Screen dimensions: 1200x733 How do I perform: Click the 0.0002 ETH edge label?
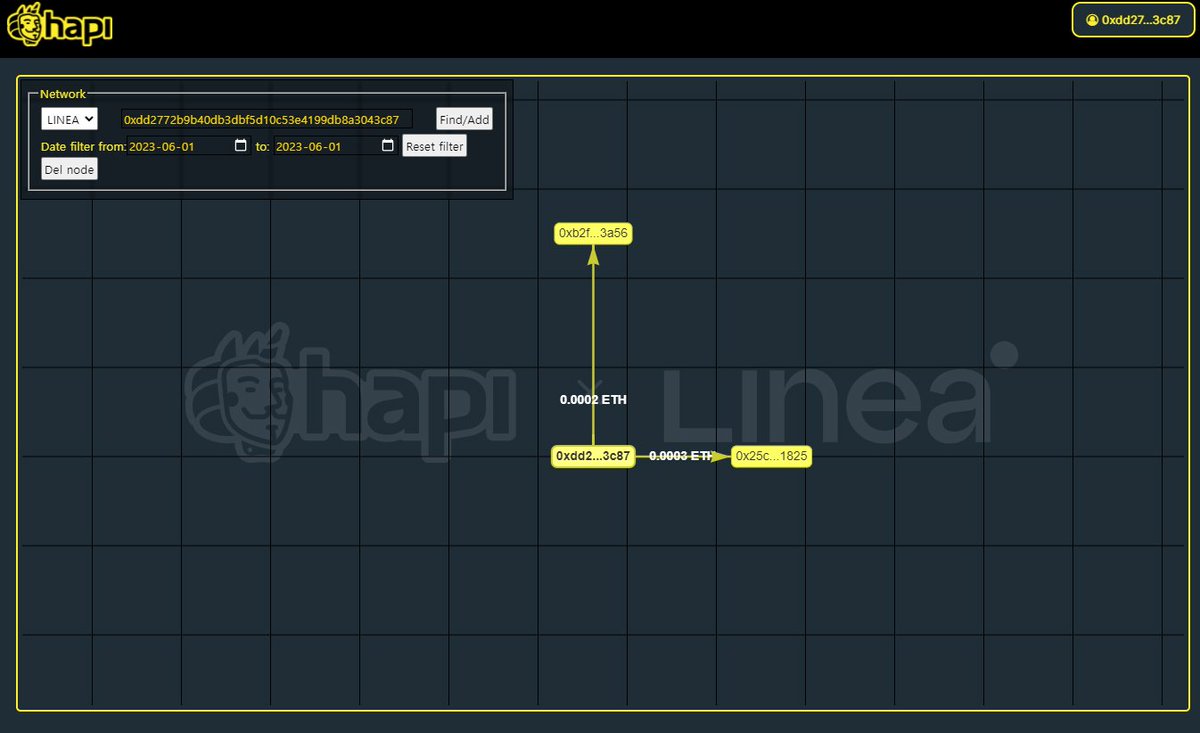coord(593,399)
